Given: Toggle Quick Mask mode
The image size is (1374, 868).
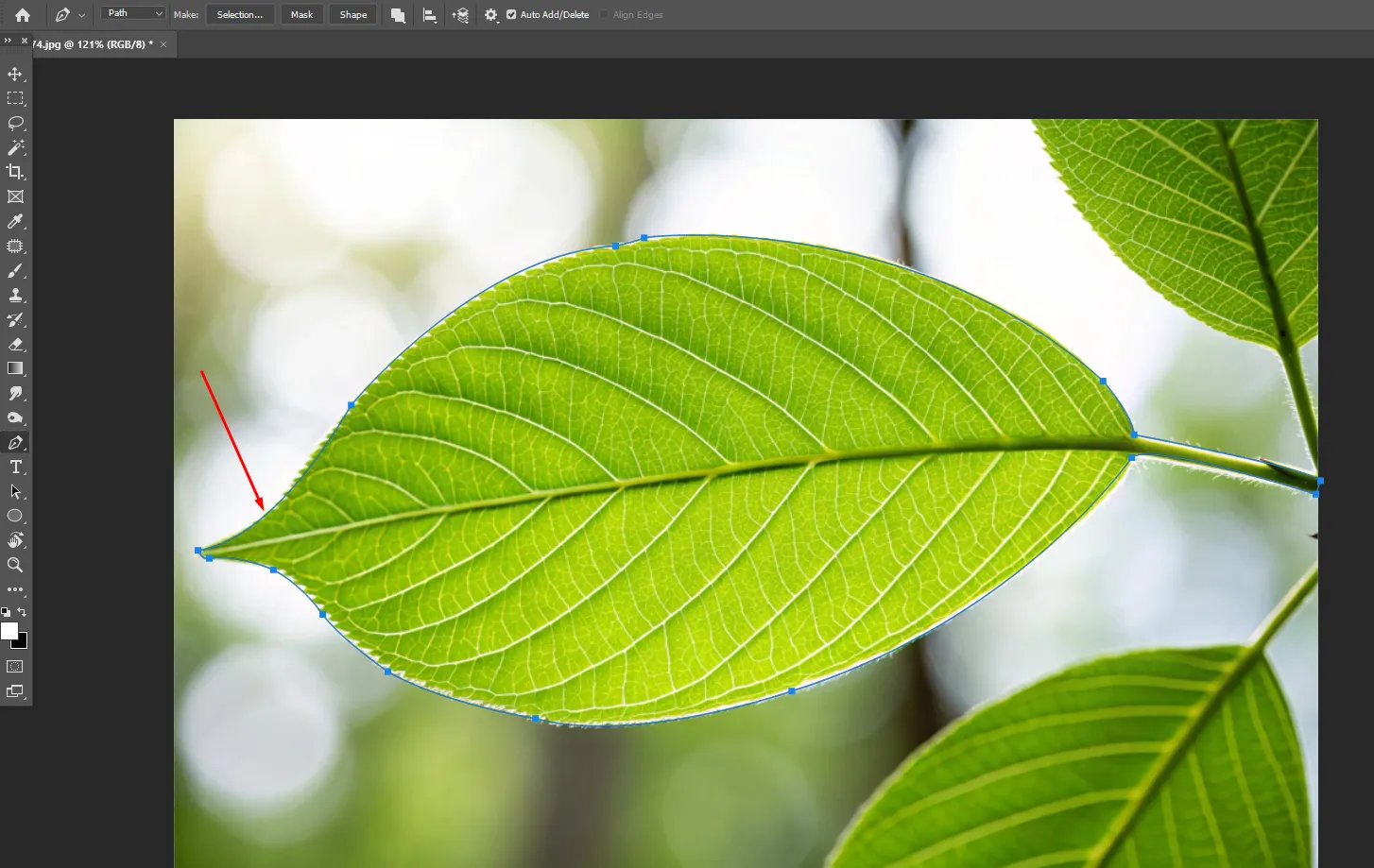Looking at the screenshot, I should 15,667.
